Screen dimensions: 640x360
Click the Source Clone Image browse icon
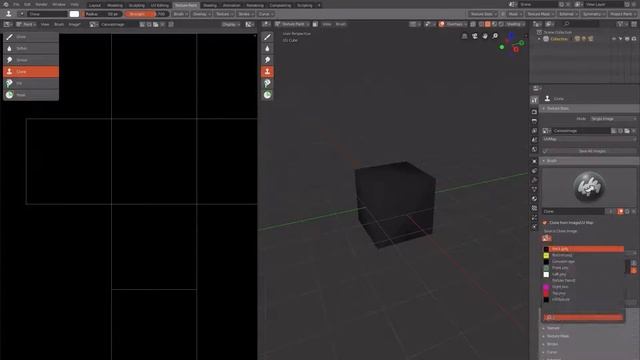547,238
